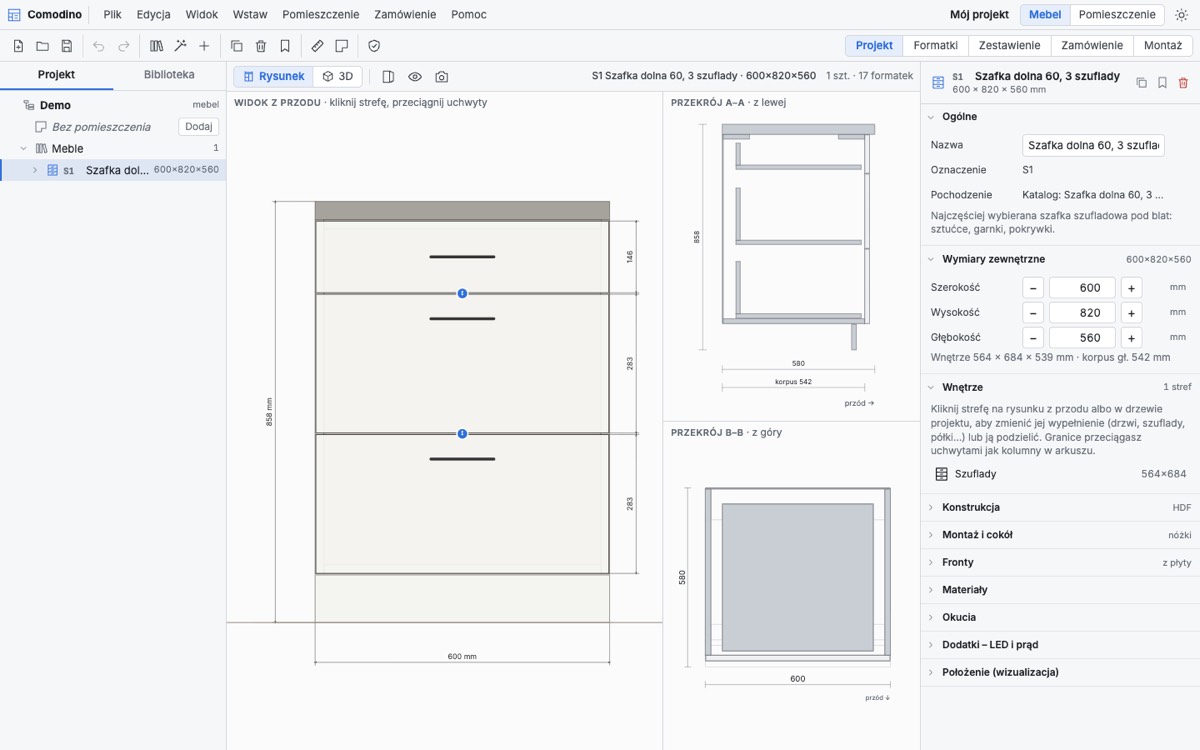The width and height of the screenshot is (1200, 750).
Task: Collapse the Meble tree group
Action: tap(24, 149)
